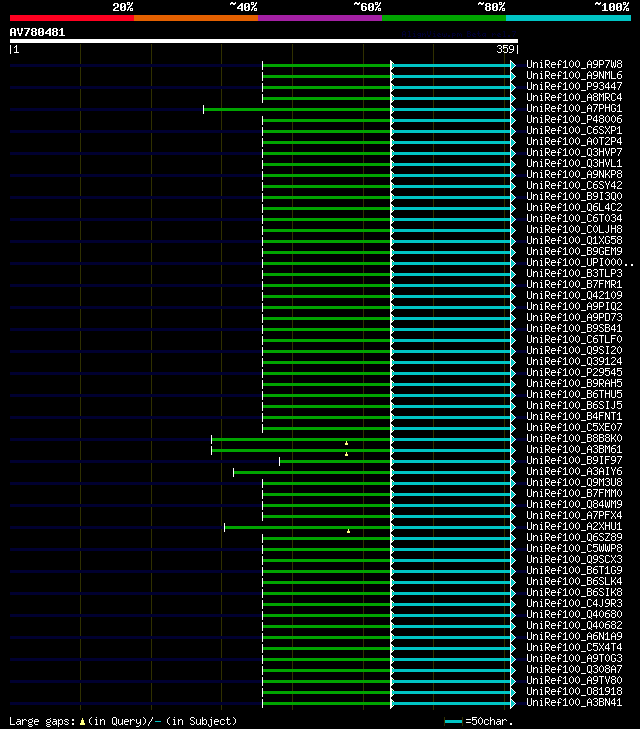
Task: Select UniRef100_A2XHU1 label
Action: 574,526
